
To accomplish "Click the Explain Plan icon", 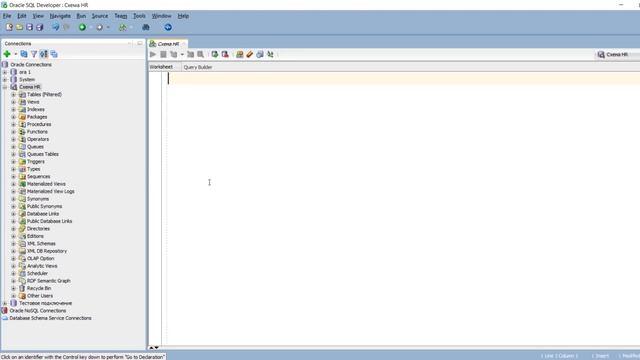I will [x=173, y=54].
